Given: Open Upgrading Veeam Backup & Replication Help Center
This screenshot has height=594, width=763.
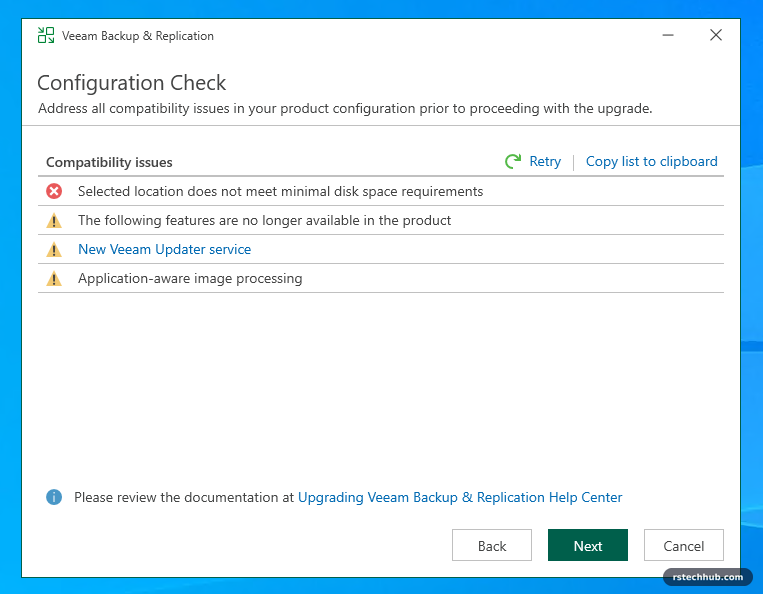Looking at the screenshot, I should (x=460, y=497).
